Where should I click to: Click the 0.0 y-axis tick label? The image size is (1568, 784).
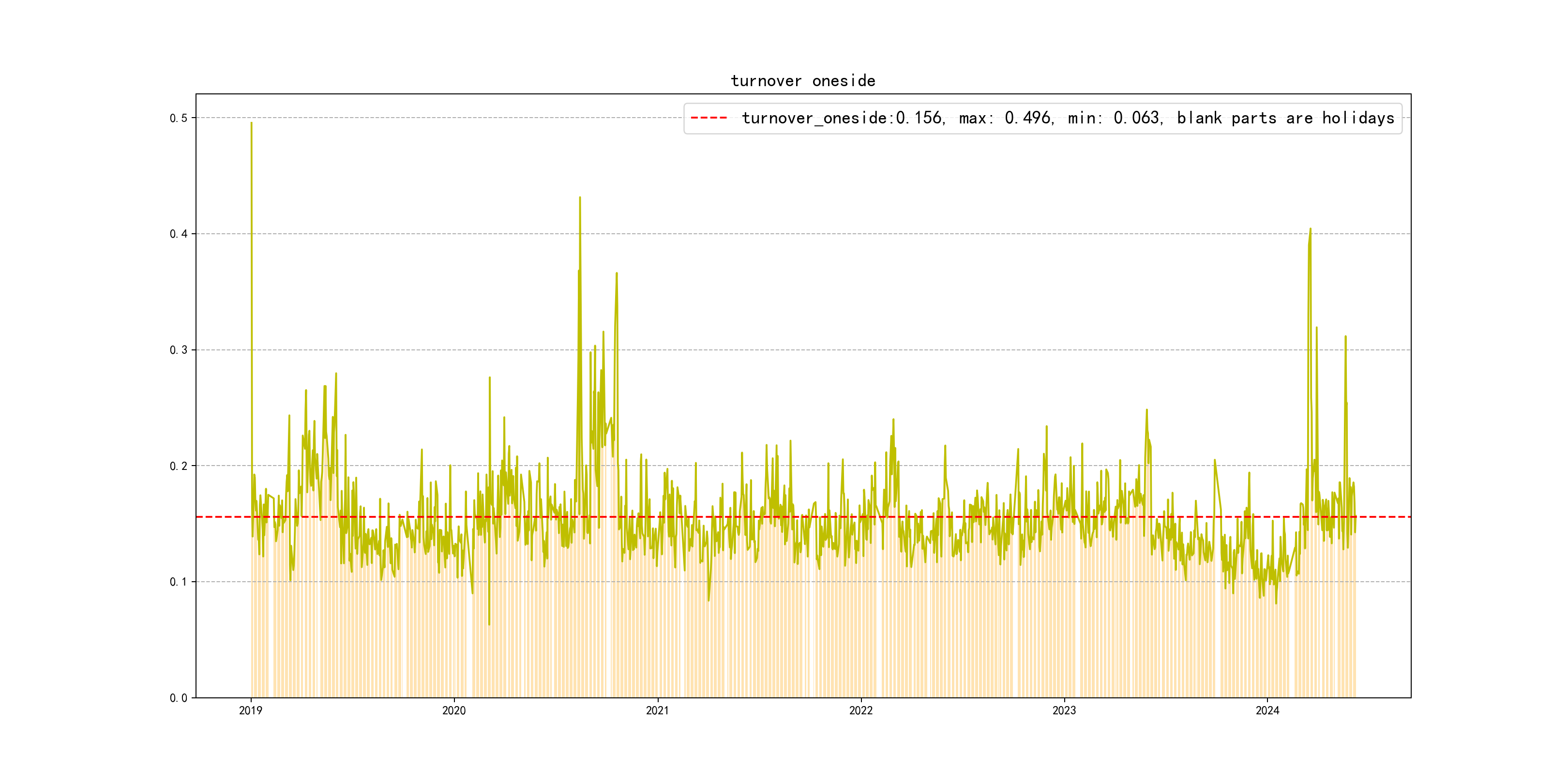tap(178, 698)
